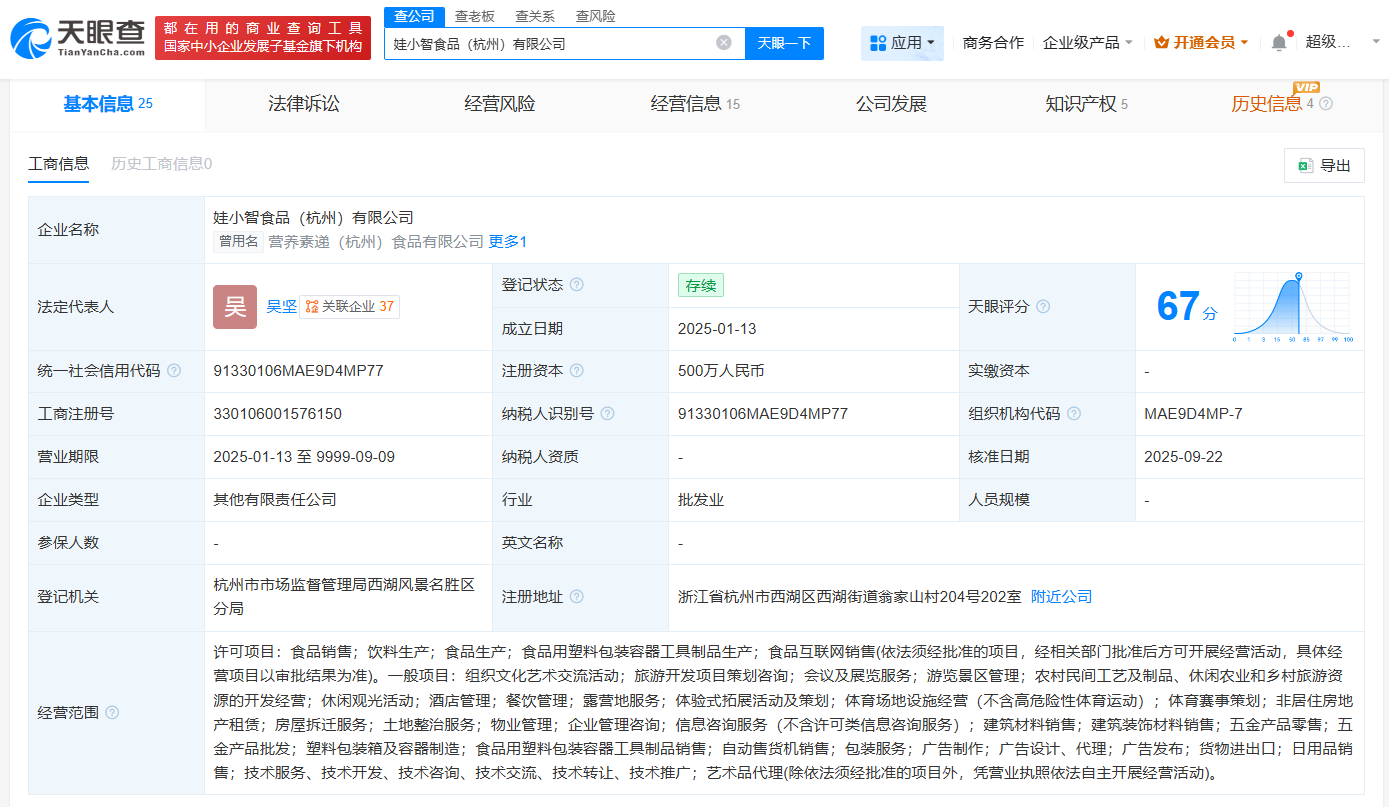The height and width of the screenshot is (807, 1389).
Task: Click the grid icon beside 应用
Action: click(880, 42)
